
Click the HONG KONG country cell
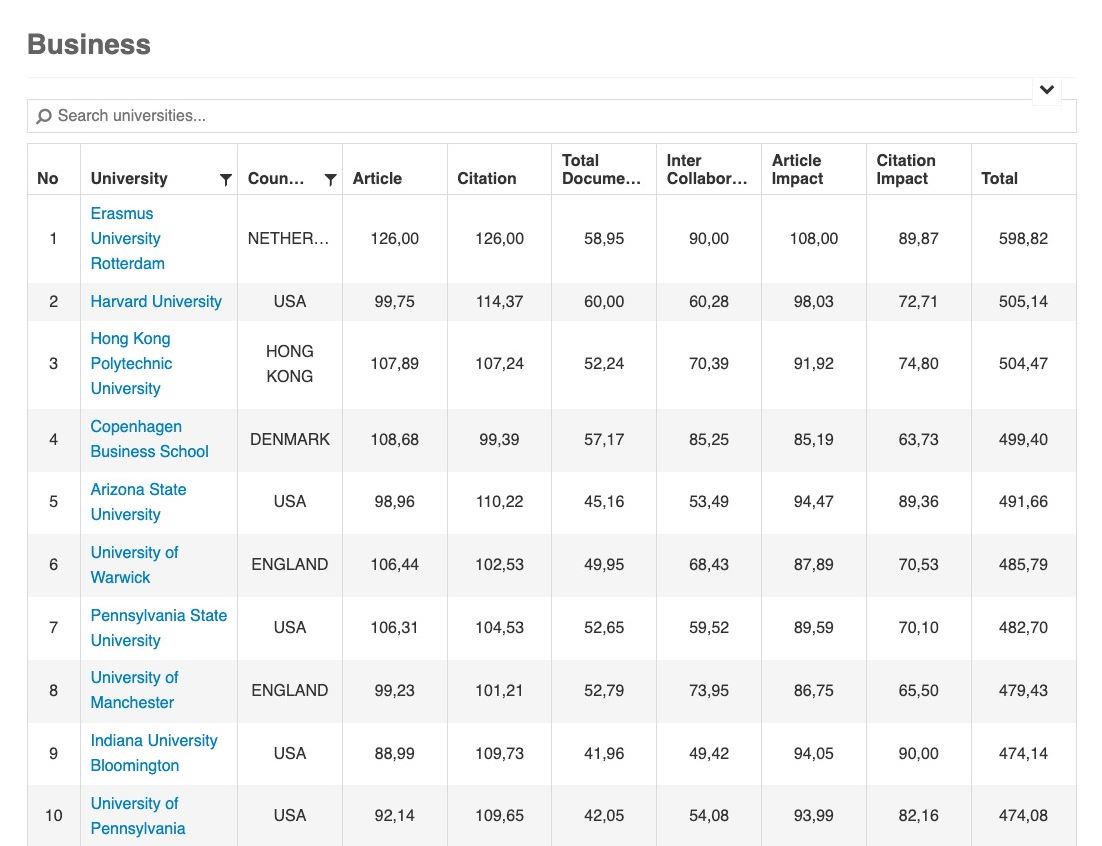pyautogui.click(x=290, y=363)
